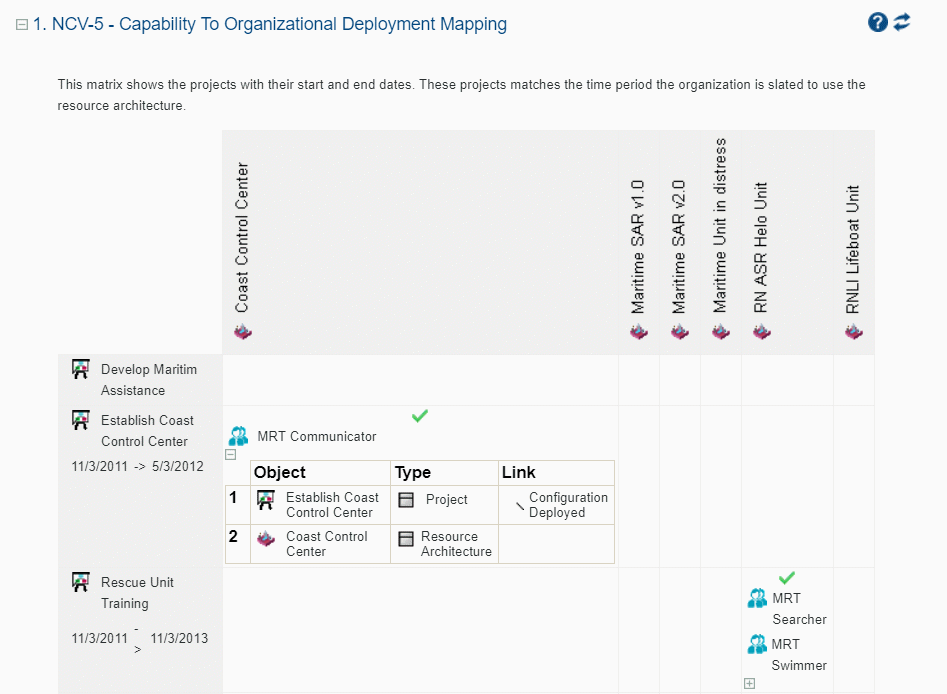Image resolution: width=947 pixels, height=694 pixels.
Task: Click the Object column header in table
Action: pos(280,472)
